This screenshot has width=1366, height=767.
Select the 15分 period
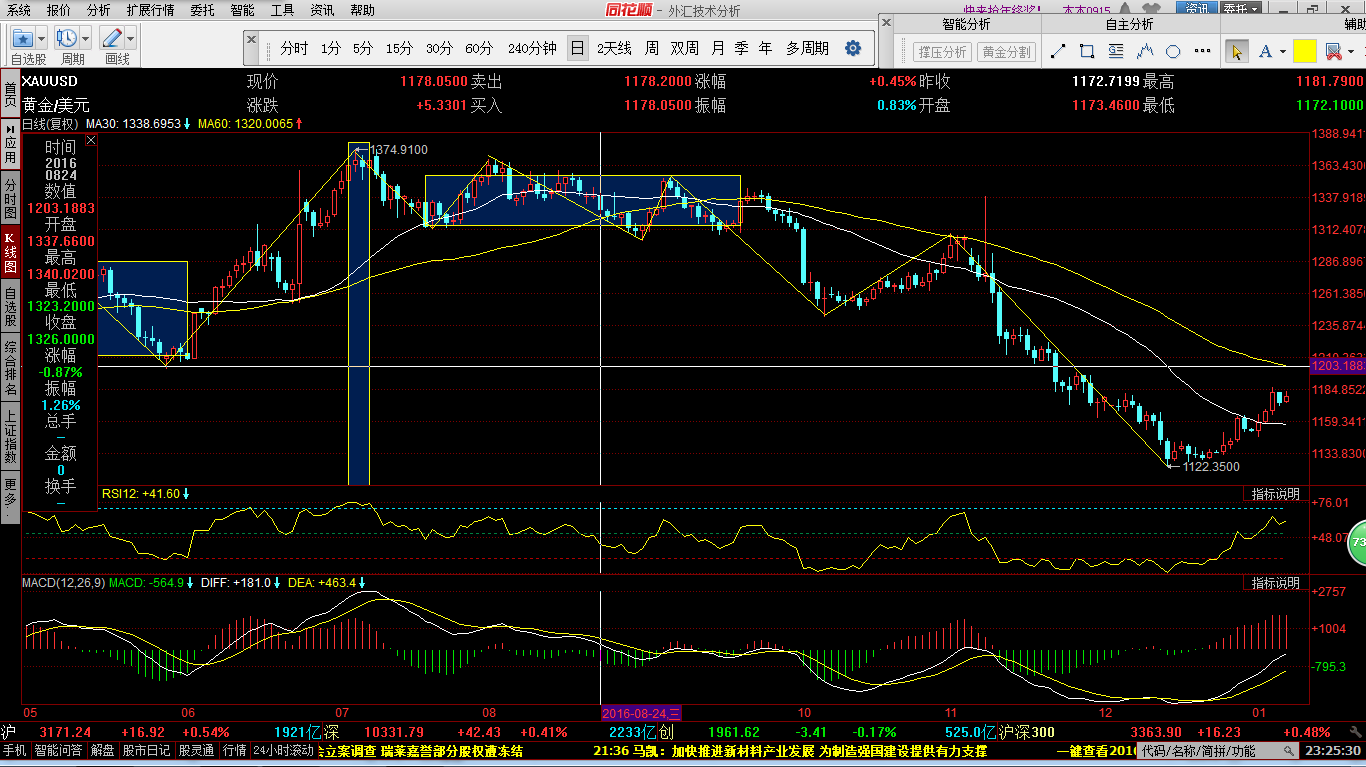[x=399, y=48]
